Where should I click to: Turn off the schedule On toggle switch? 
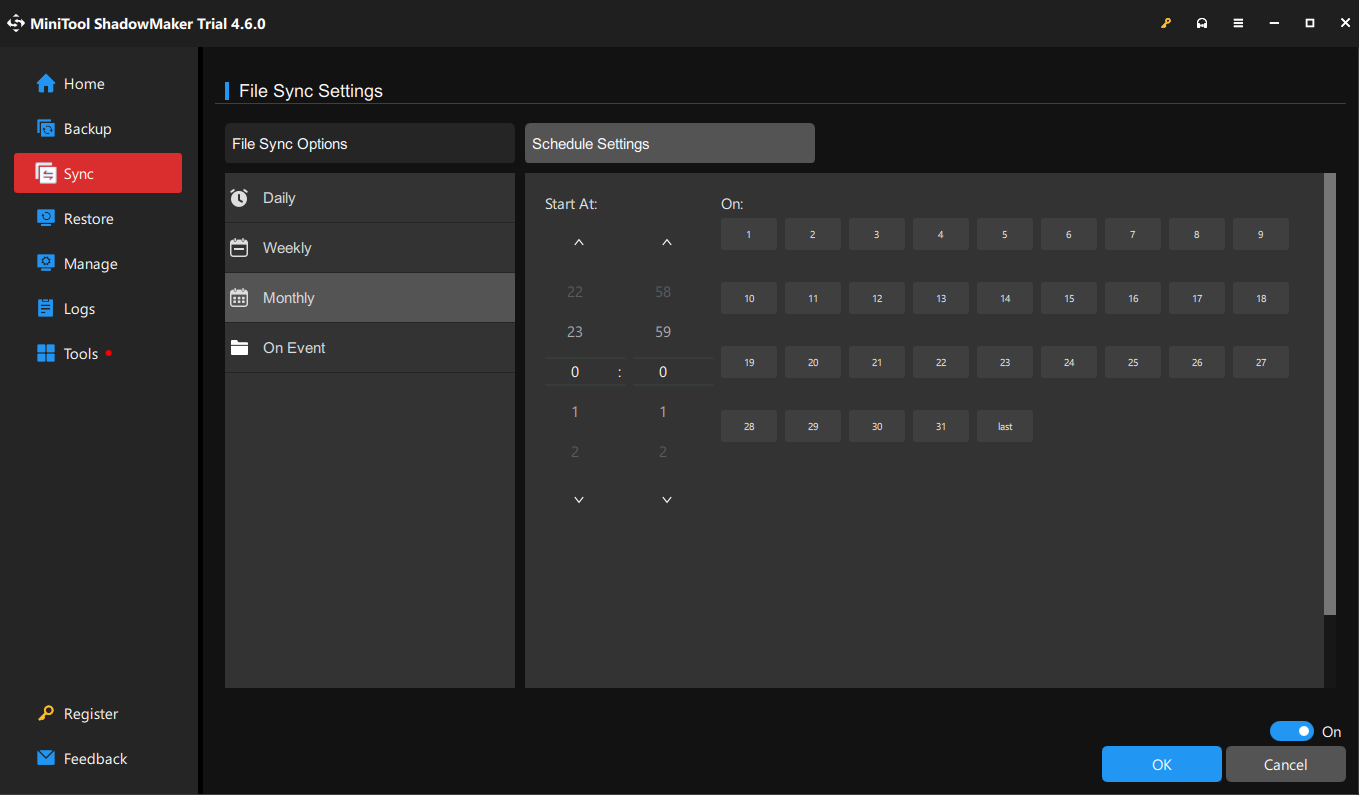pyautogui.click(x=1292, y=731)
